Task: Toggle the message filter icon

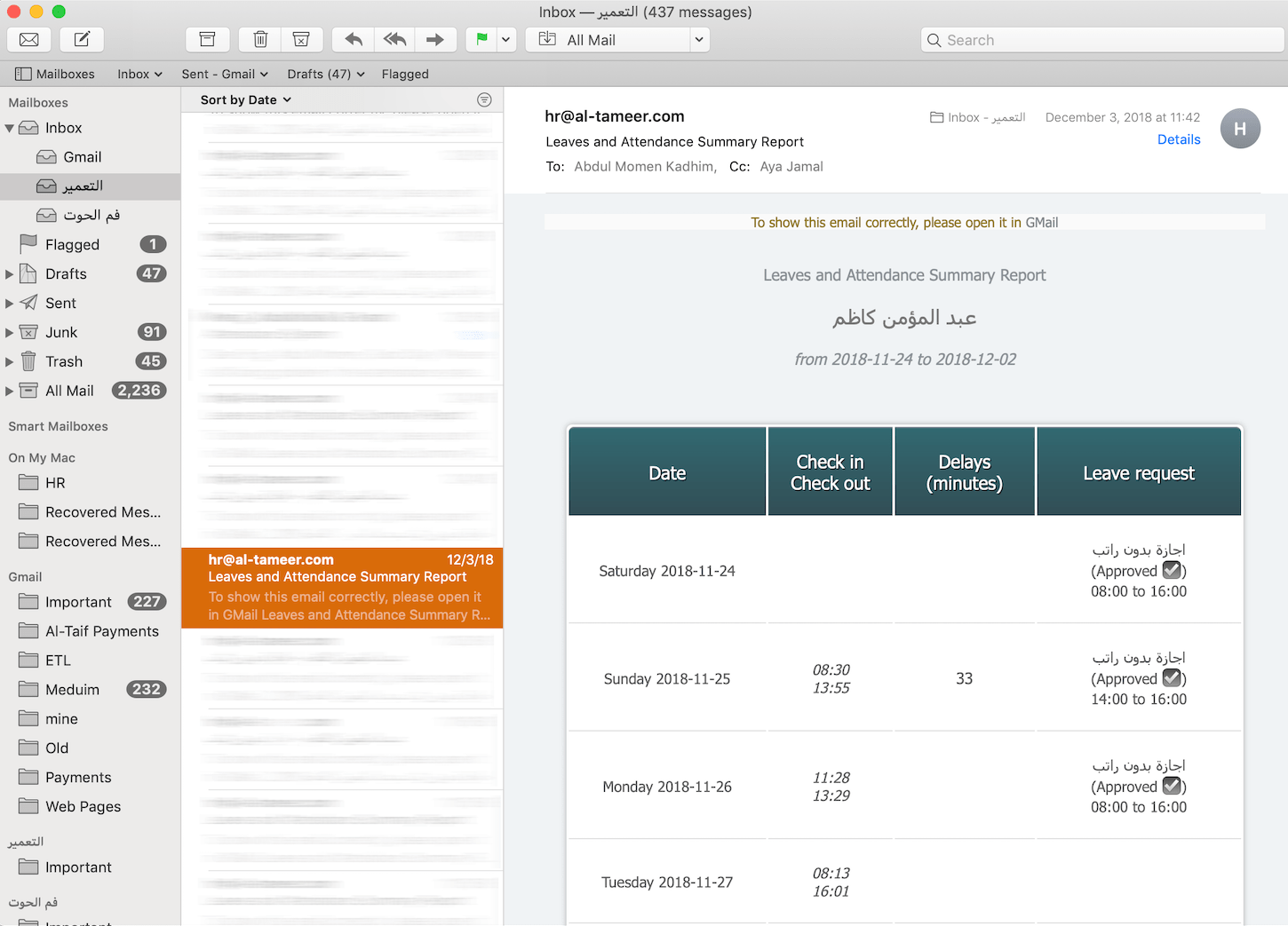Action: click(484, 99)
